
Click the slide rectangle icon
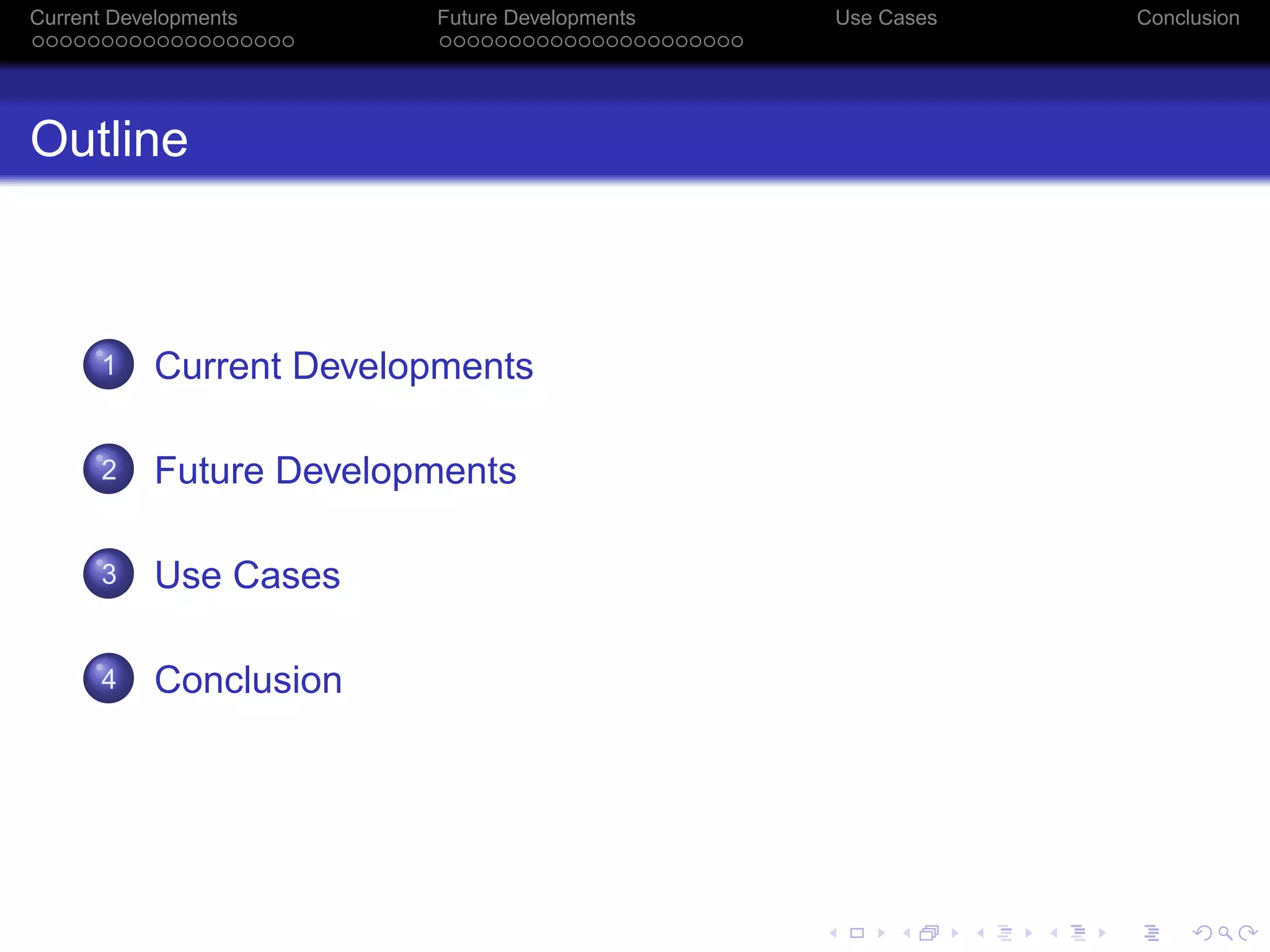857,933
